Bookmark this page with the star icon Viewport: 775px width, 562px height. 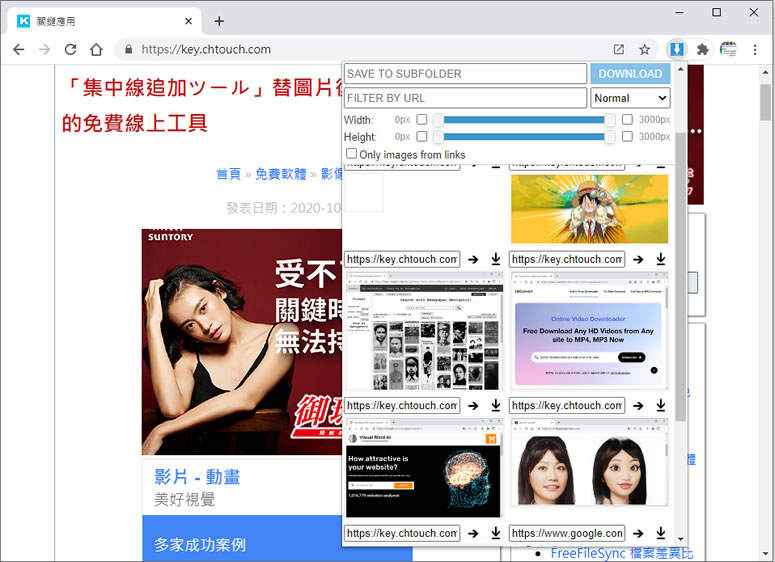(645, 49)
